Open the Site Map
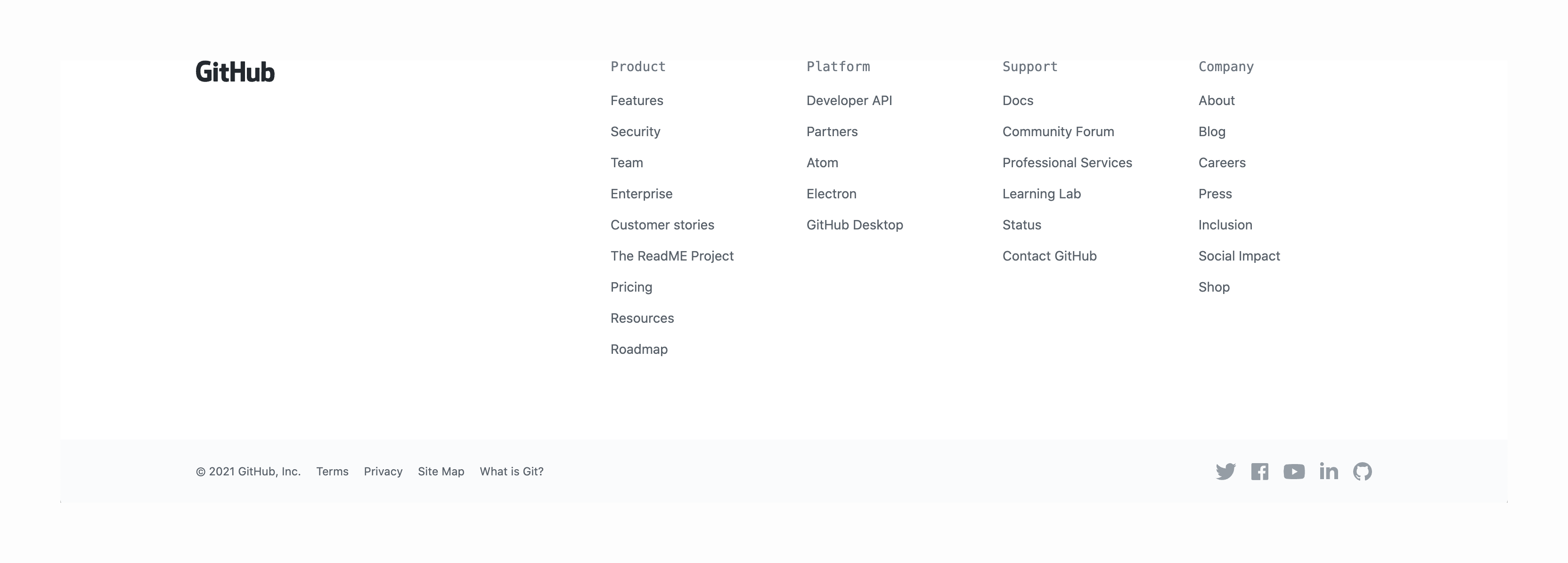The image size is (1568, 563). tap(441, 471)
